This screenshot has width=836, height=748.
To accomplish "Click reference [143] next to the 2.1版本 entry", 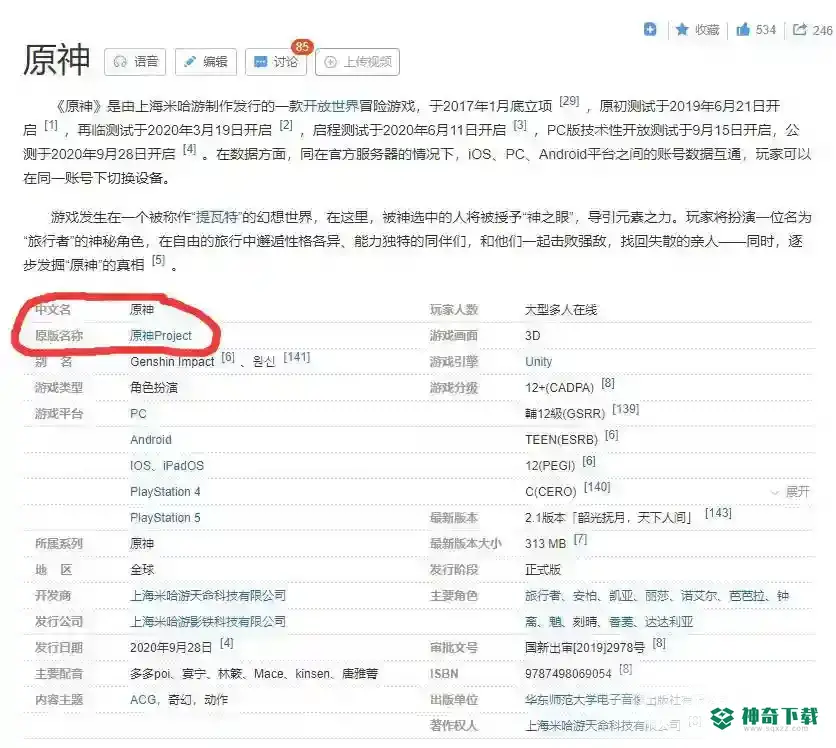I will point(718,513).
